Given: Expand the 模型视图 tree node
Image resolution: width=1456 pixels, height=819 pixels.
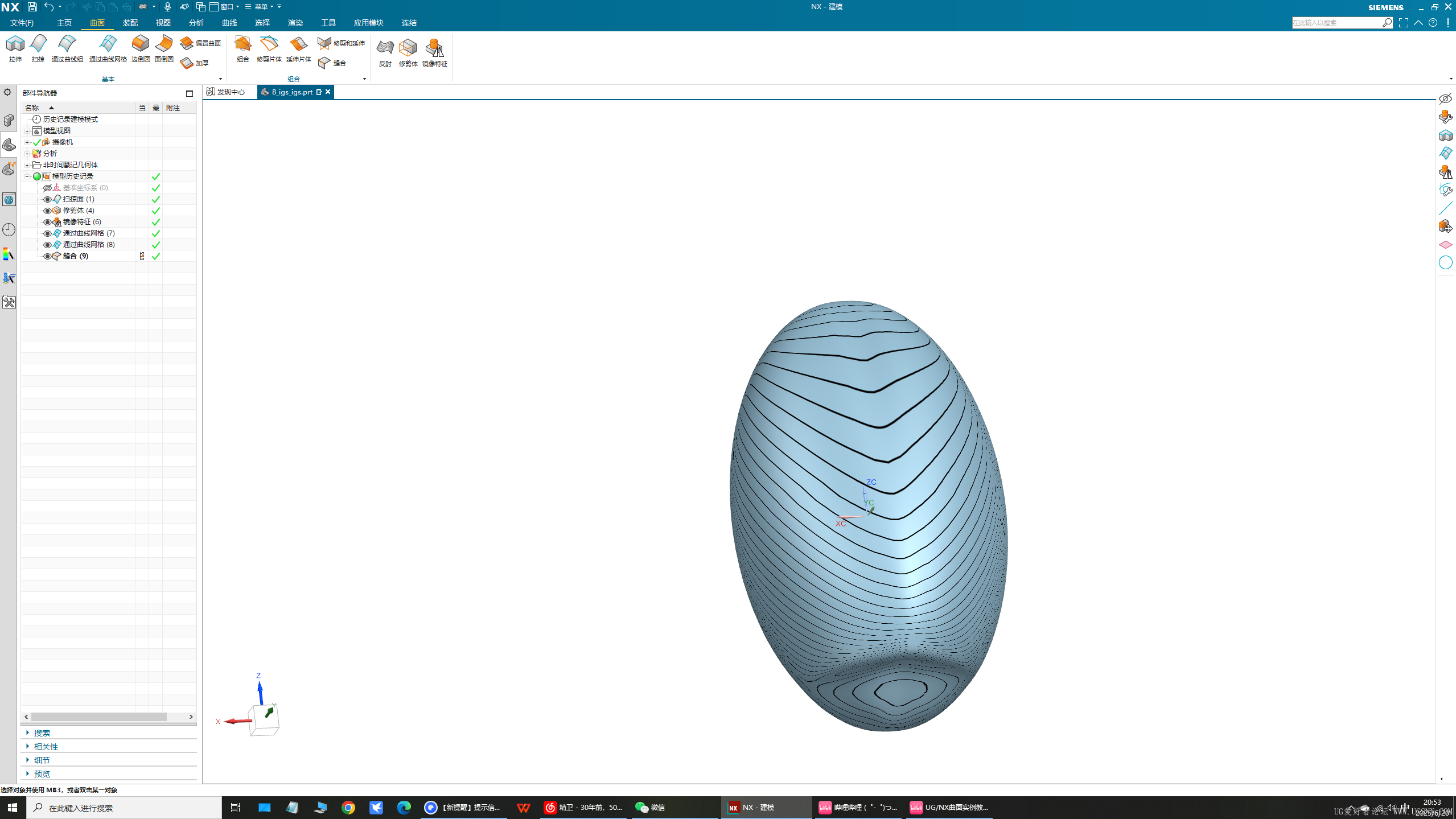Looking at the screenshot, I should pos(27,131).
